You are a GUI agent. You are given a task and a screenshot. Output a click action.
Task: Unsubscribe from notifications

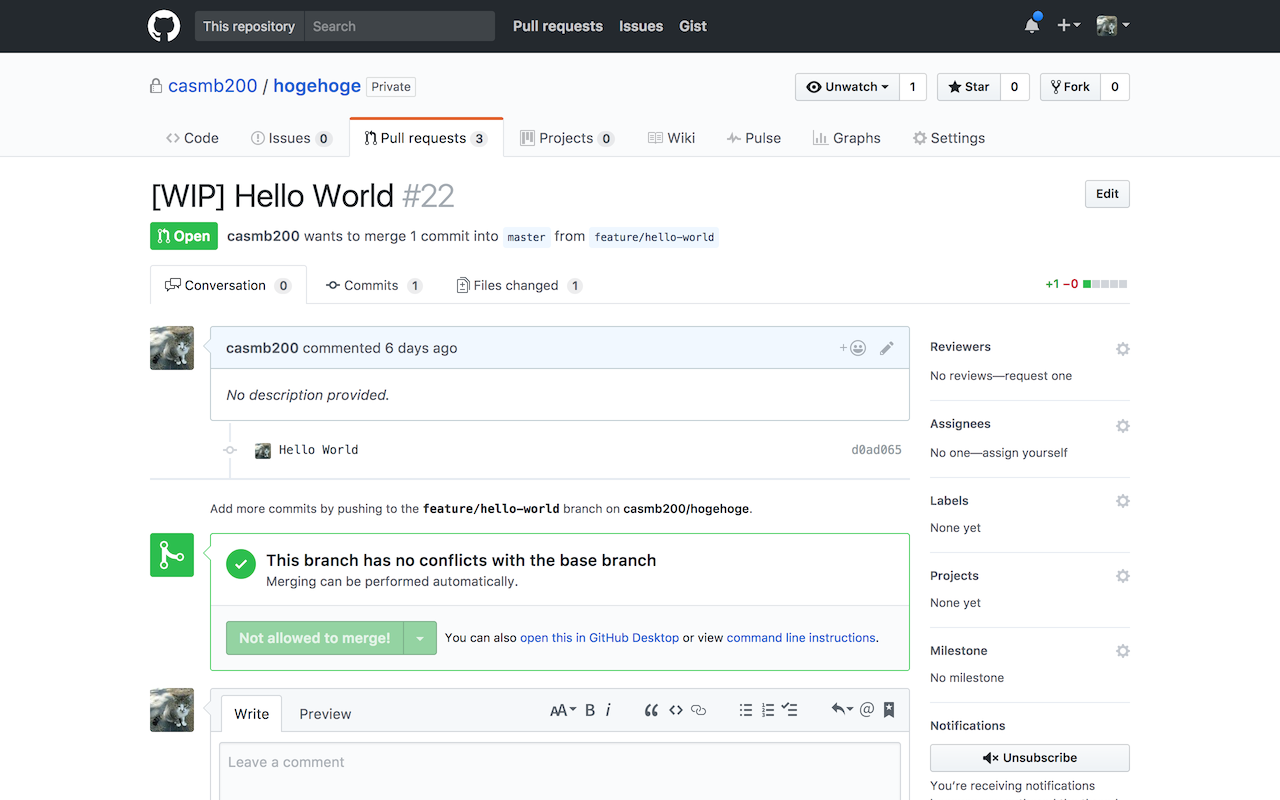[1030, 758]
